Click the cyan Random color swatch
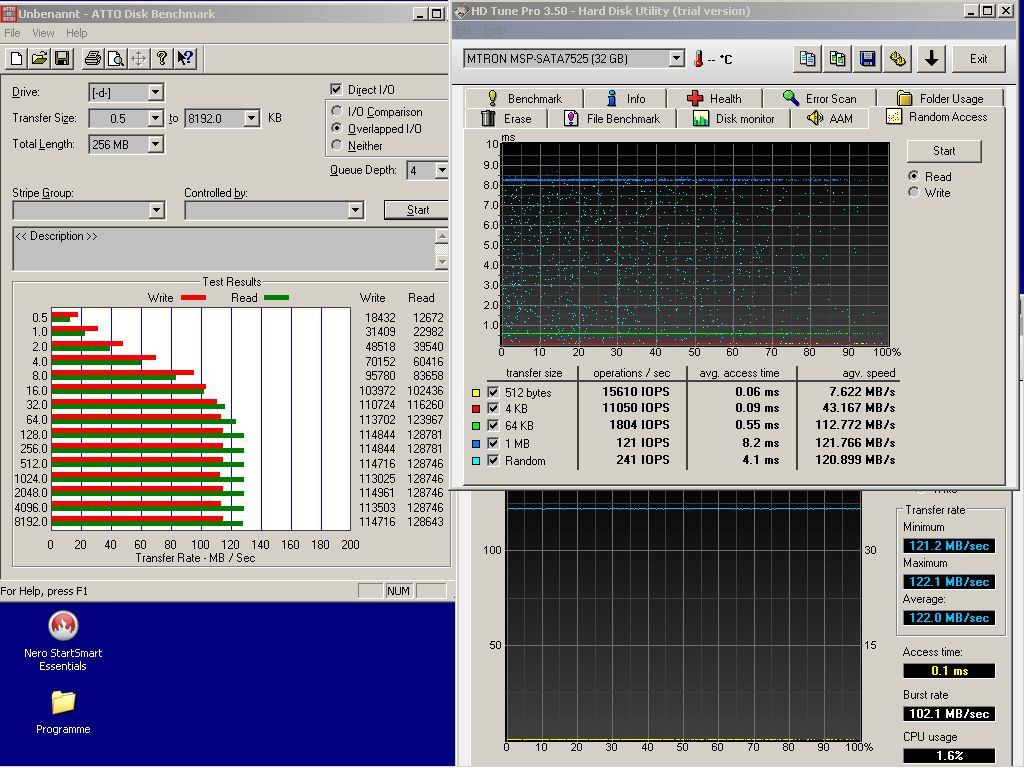The height and width of the screenshot is (768, 1024). 476,461
